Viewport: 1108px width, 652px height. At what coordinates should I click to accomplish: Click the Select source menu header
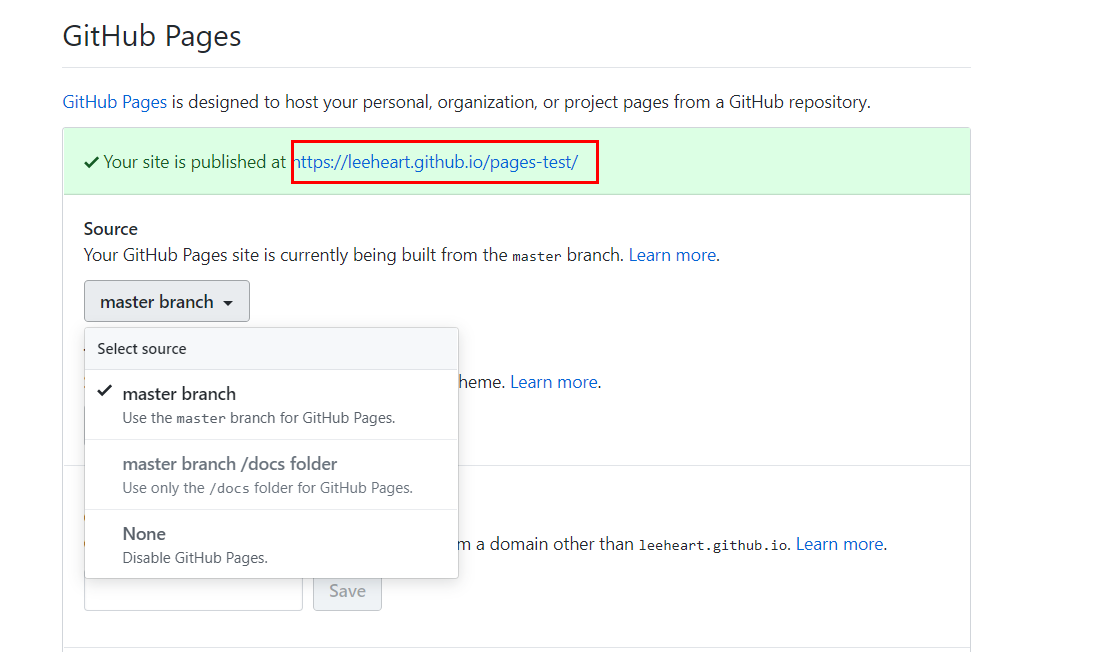point(271,349)
